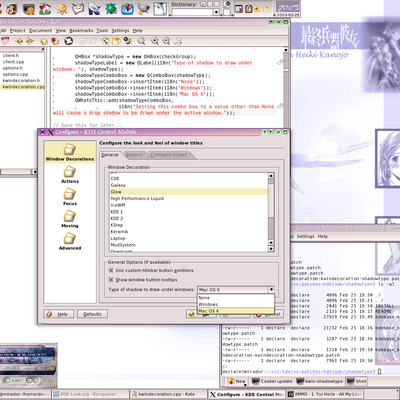Click the Kate zoom in magnifier icon
This screenshot has height=400, width=400.
tap(155, 41)
